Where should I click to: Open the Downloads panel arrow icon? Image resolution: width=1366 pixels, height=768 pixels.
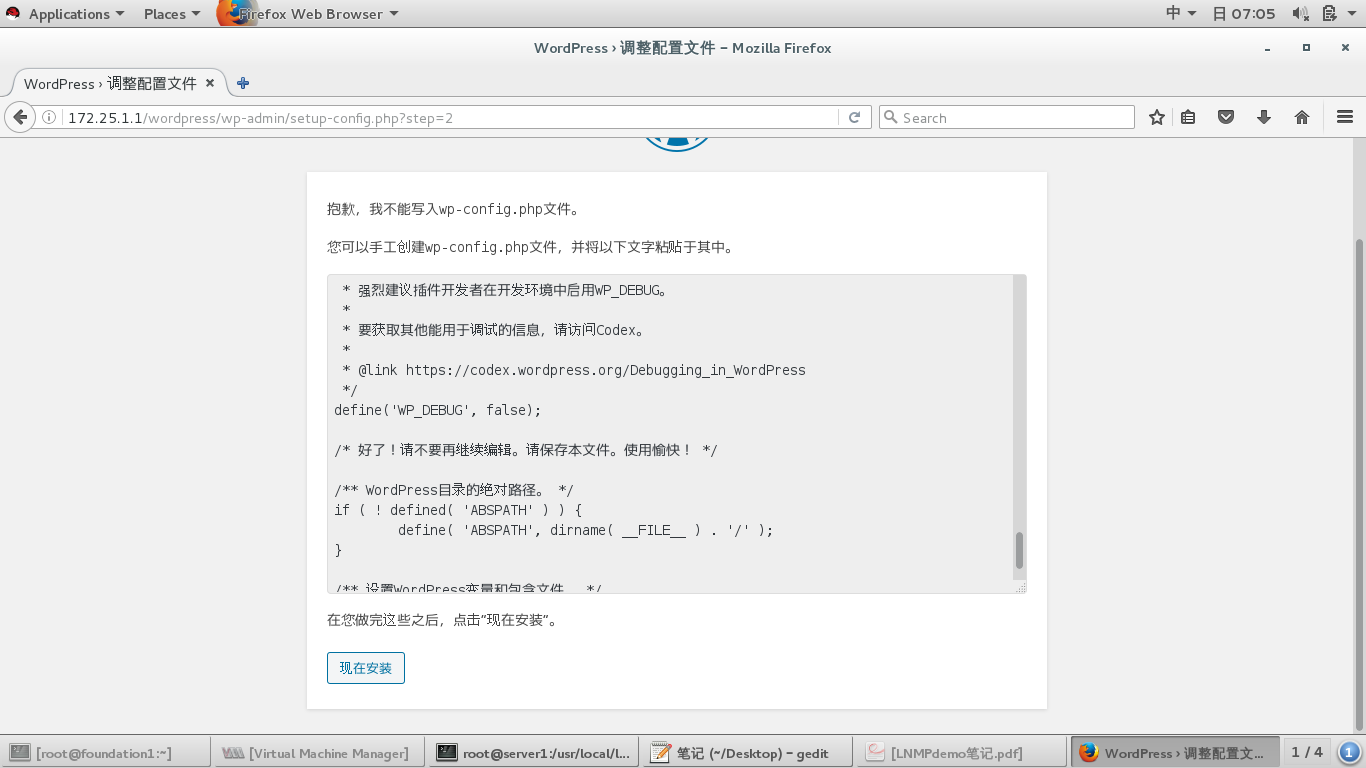[x=1264, y=117]
